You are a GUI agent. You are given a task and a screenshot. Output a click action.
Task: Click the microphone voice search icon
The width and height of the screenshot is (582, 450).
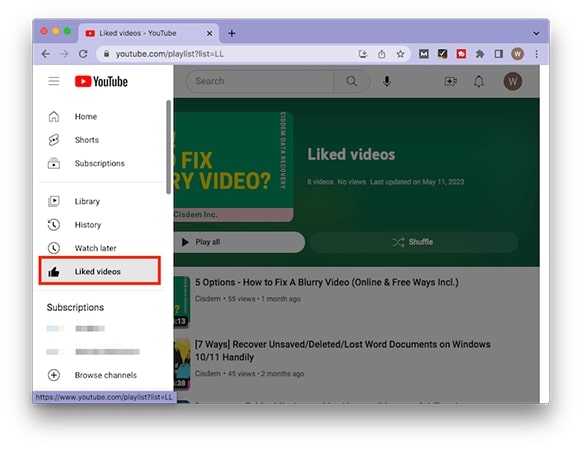coord(387,81)
